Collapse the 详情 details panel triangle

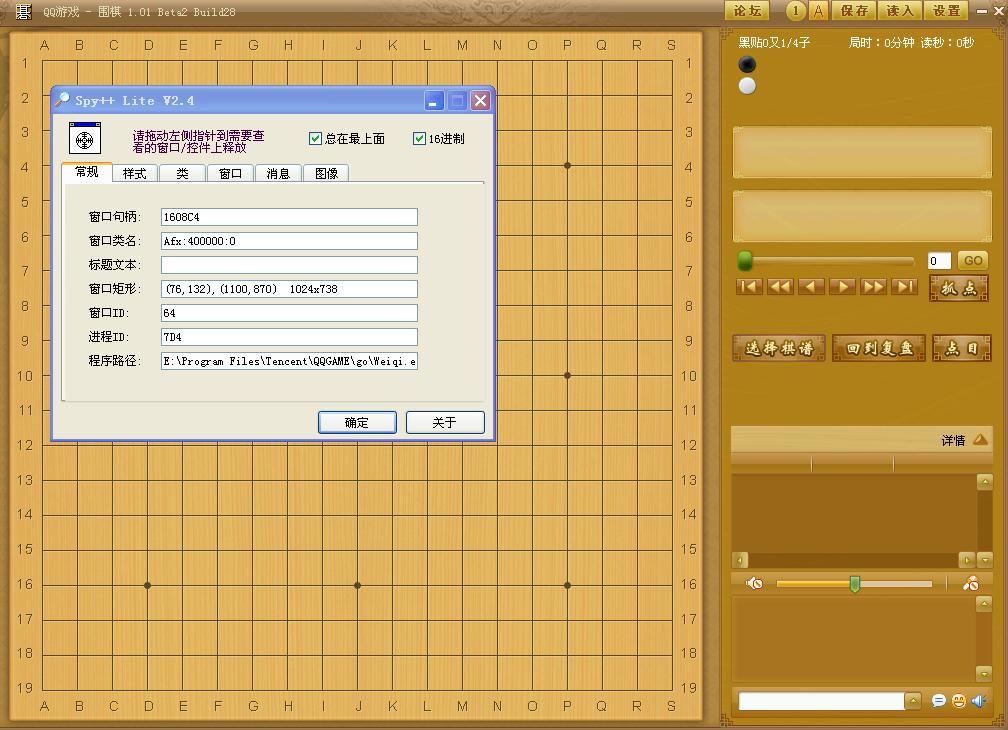tap(980, 440)
